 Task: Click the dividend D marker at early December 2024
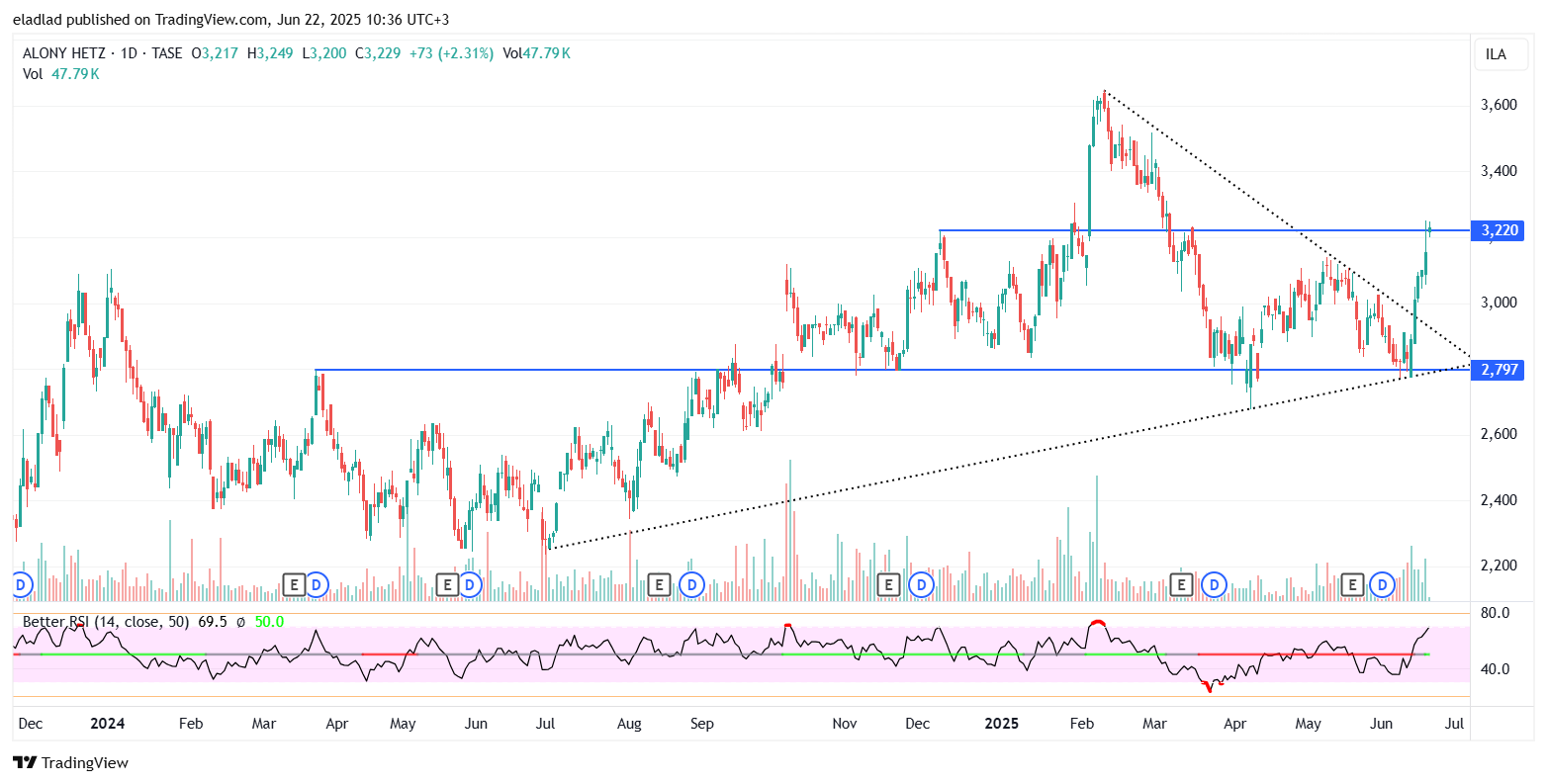pyautogui.click(x=921, y=585)
